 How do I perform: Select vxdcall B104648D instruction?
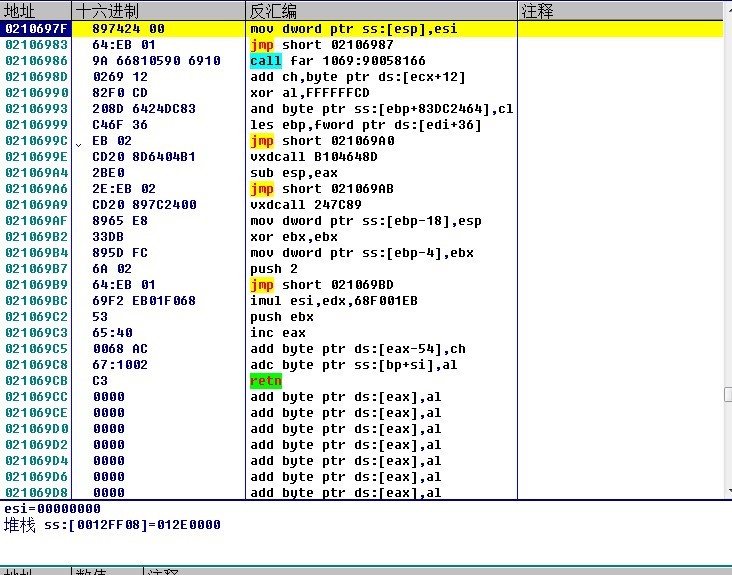[x=314, y=157]
